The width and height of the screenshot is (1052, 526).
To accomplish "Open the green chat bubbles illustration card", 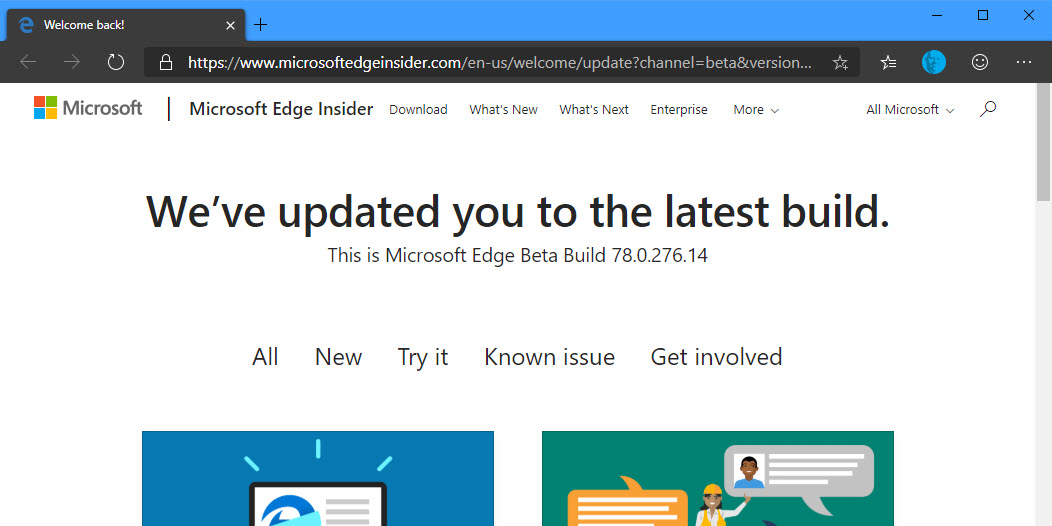I will [718, 478].
